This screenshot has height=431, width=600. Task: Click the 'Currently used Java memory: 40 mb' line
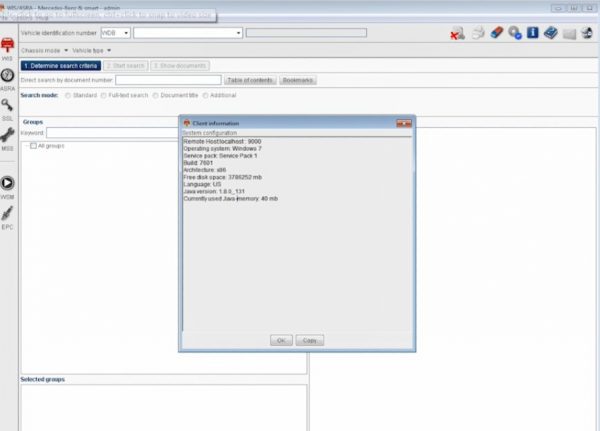tap(231, 199)
